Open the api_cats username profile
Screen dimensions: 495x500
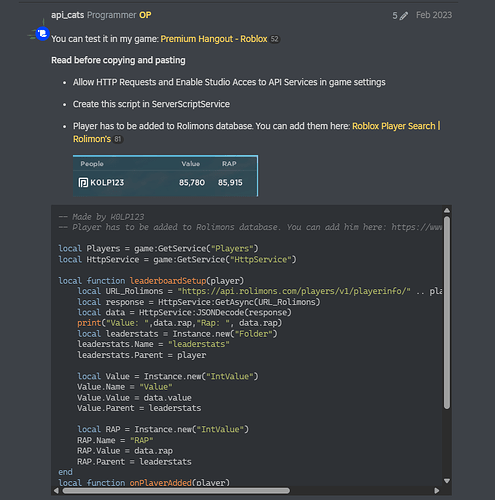(x=67, y=15)
